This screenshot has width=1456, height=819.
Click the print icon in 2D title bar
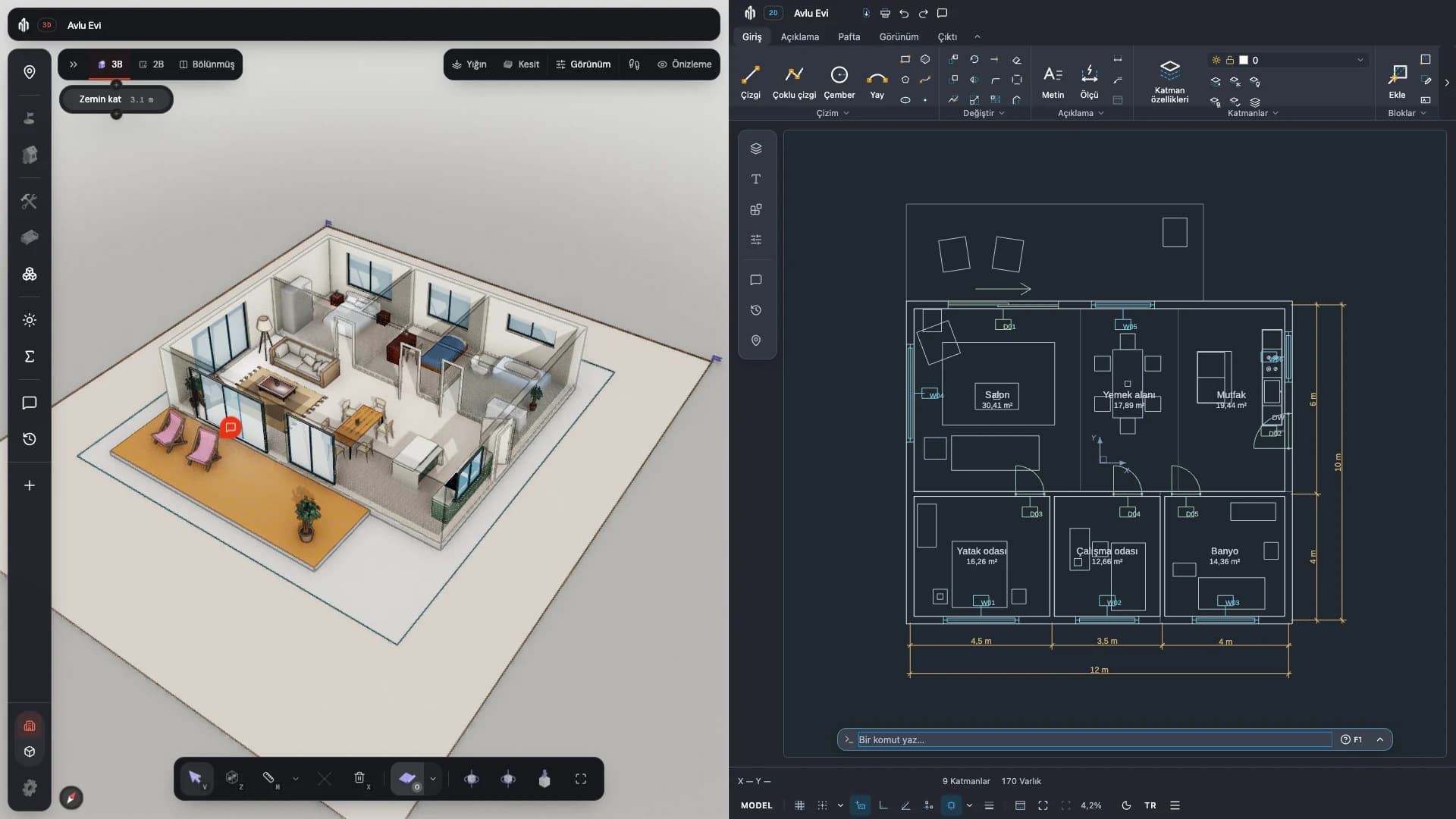[x=885, y=14]
